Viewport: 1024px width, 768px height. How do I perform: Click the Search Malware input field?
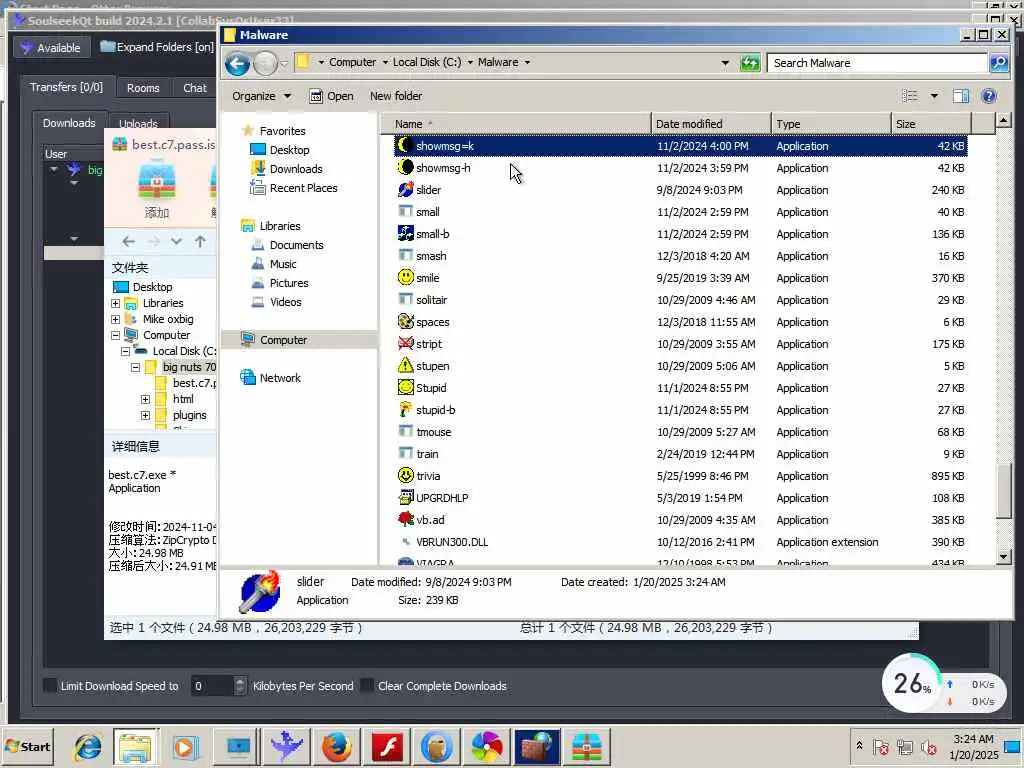pos(875,63)
